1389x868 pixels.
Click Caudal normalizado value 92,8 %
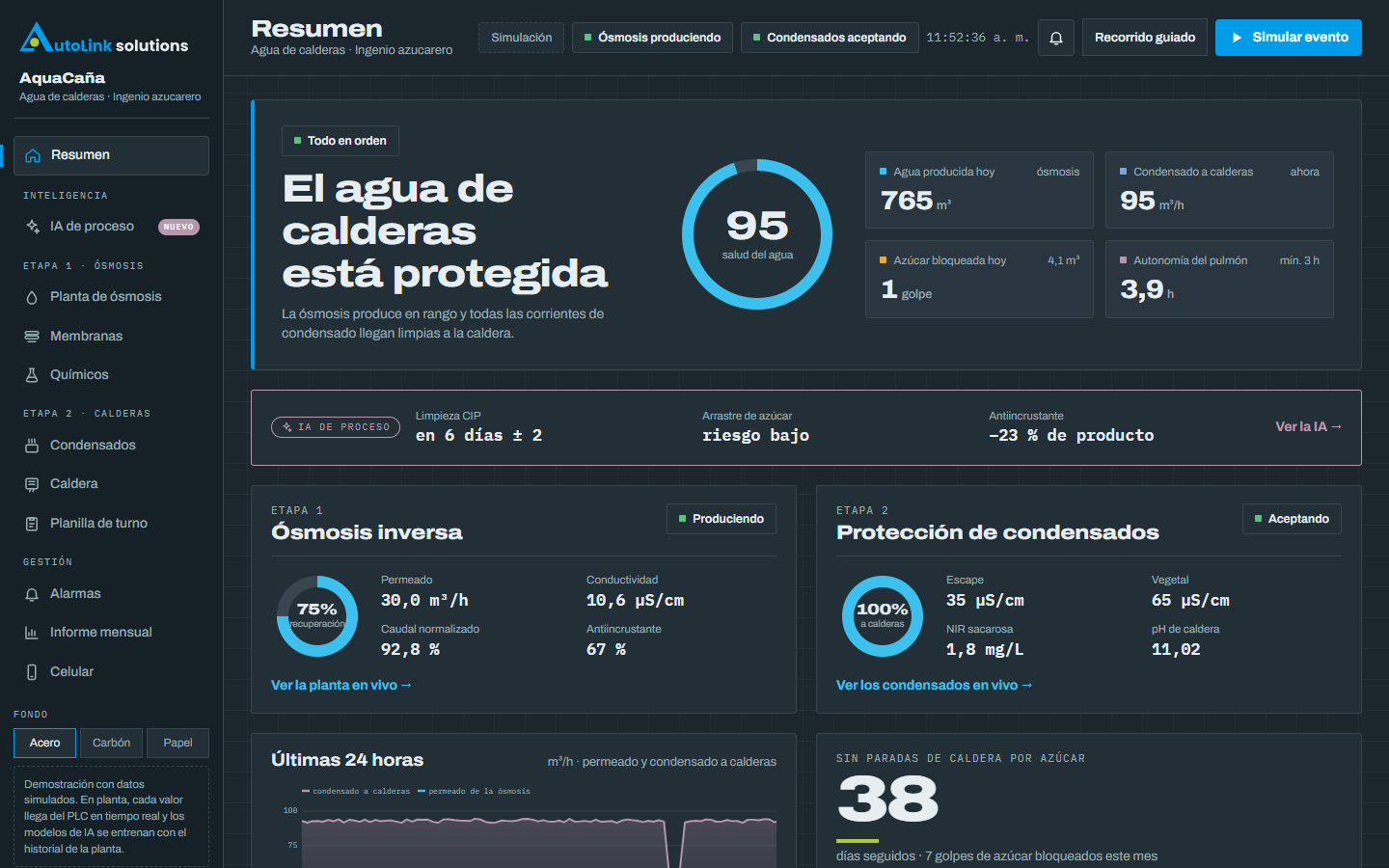410,650
